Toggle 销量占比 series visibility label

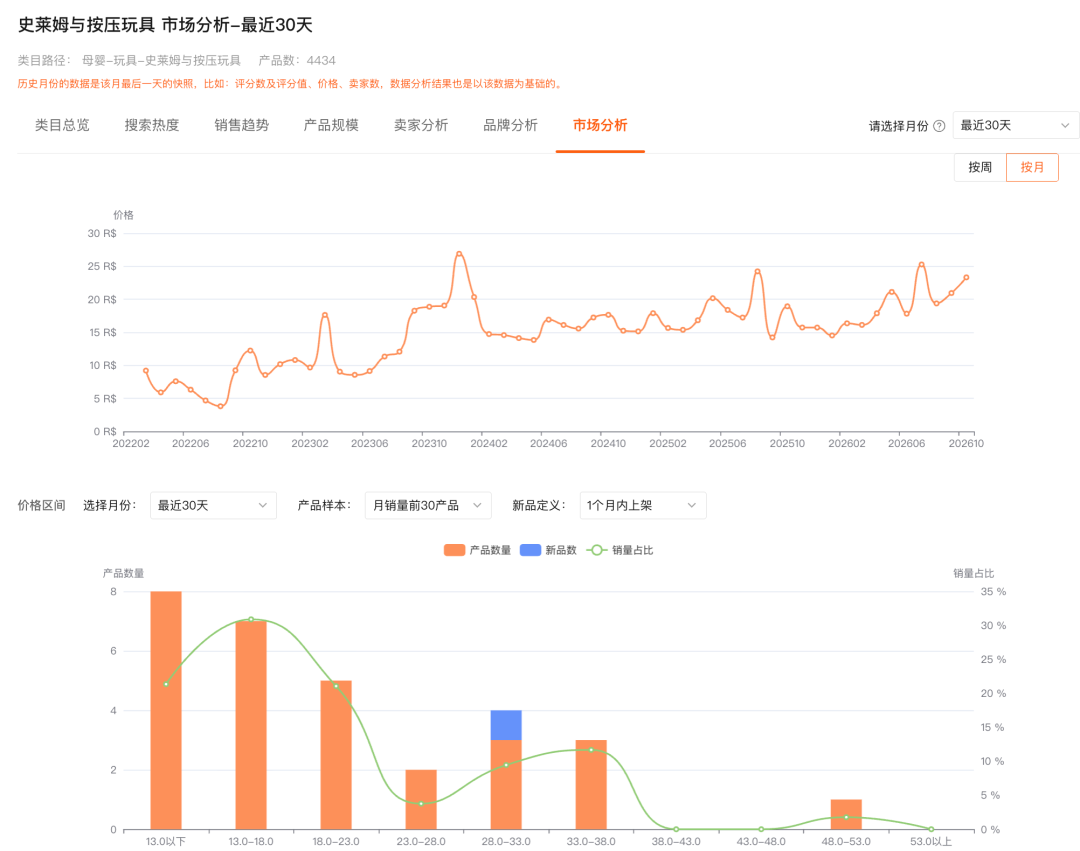632,549
